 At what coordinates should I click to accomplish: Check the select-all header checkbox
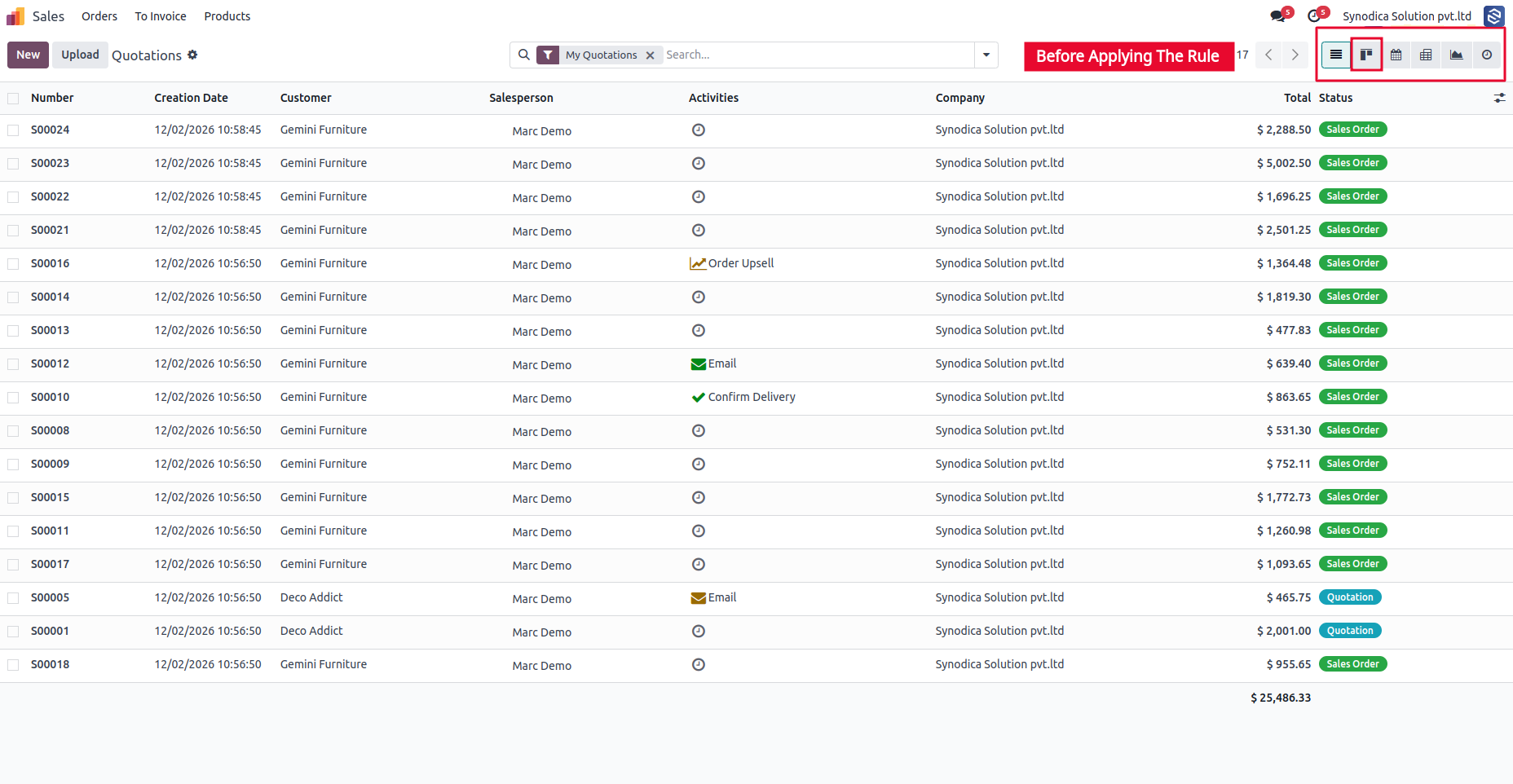[x=13, y=99]
